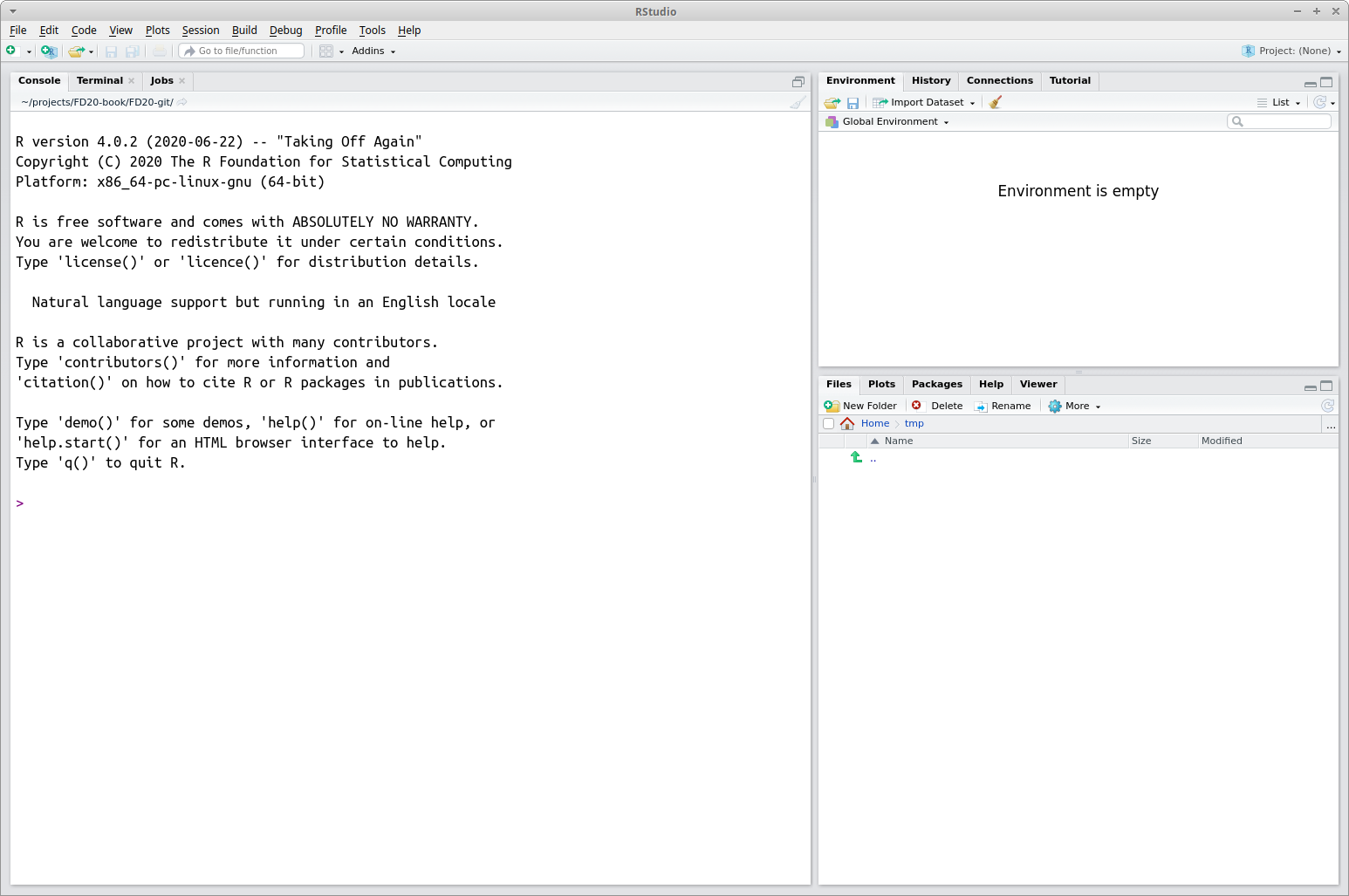The image size is (1349, 896).
Task: Open the recent files dropdown arrow
Action: 91,51
